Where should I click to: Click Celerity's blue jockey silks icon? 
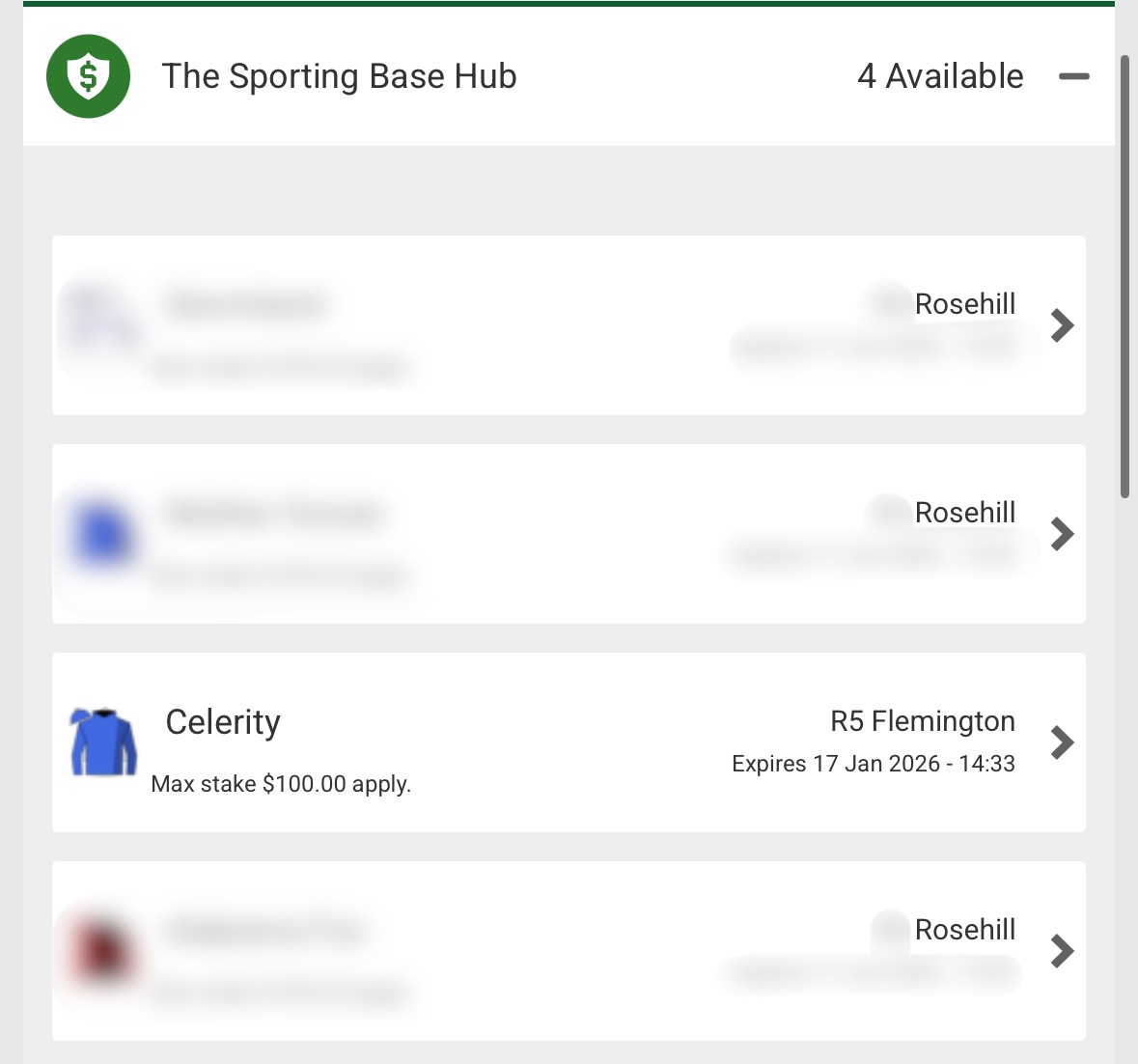pyautogui.click(x=103, y=742)
